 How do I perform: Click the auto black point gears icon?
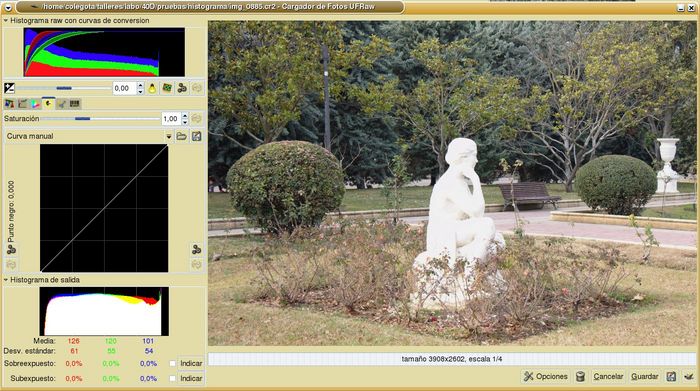11,250
